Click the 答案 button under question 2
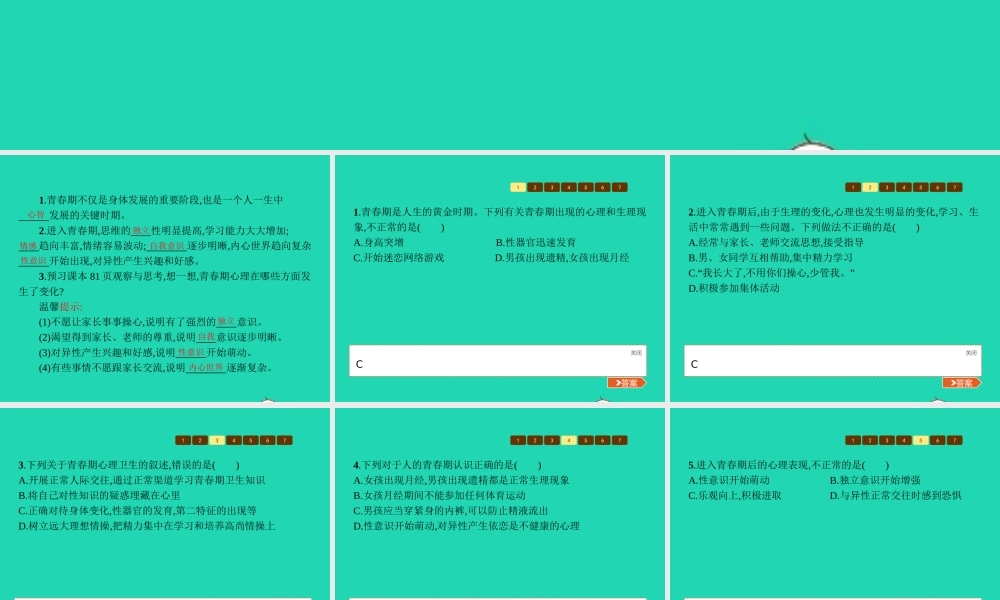The height and width of the screenshot is (600, 1000). 961,383
